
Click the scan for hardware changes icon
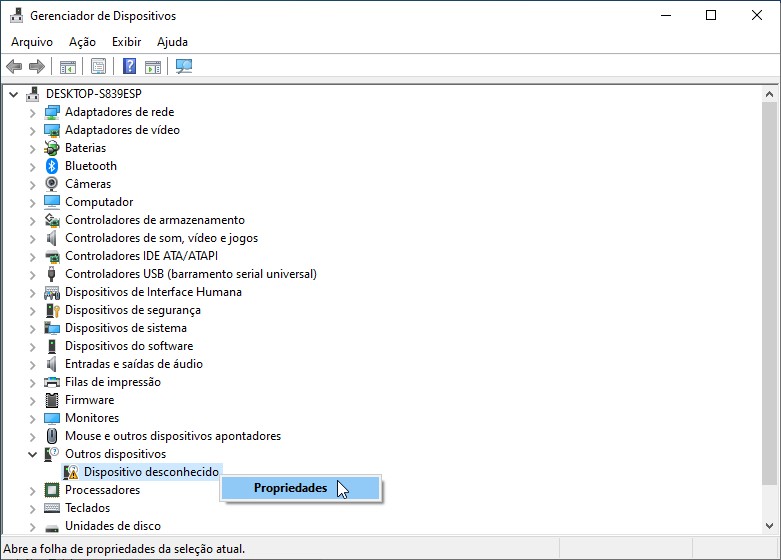tap(184, 66)
